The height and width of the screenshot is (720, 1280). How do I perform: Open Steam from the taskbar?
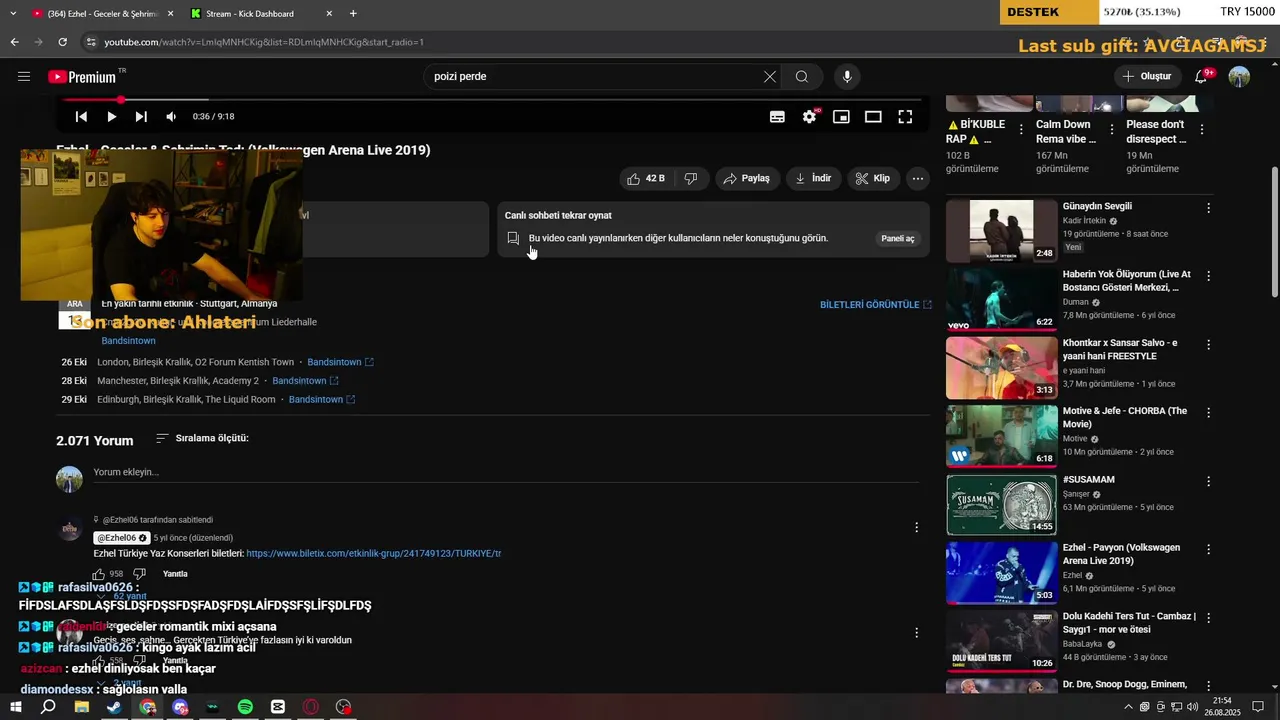pos(114,707)
